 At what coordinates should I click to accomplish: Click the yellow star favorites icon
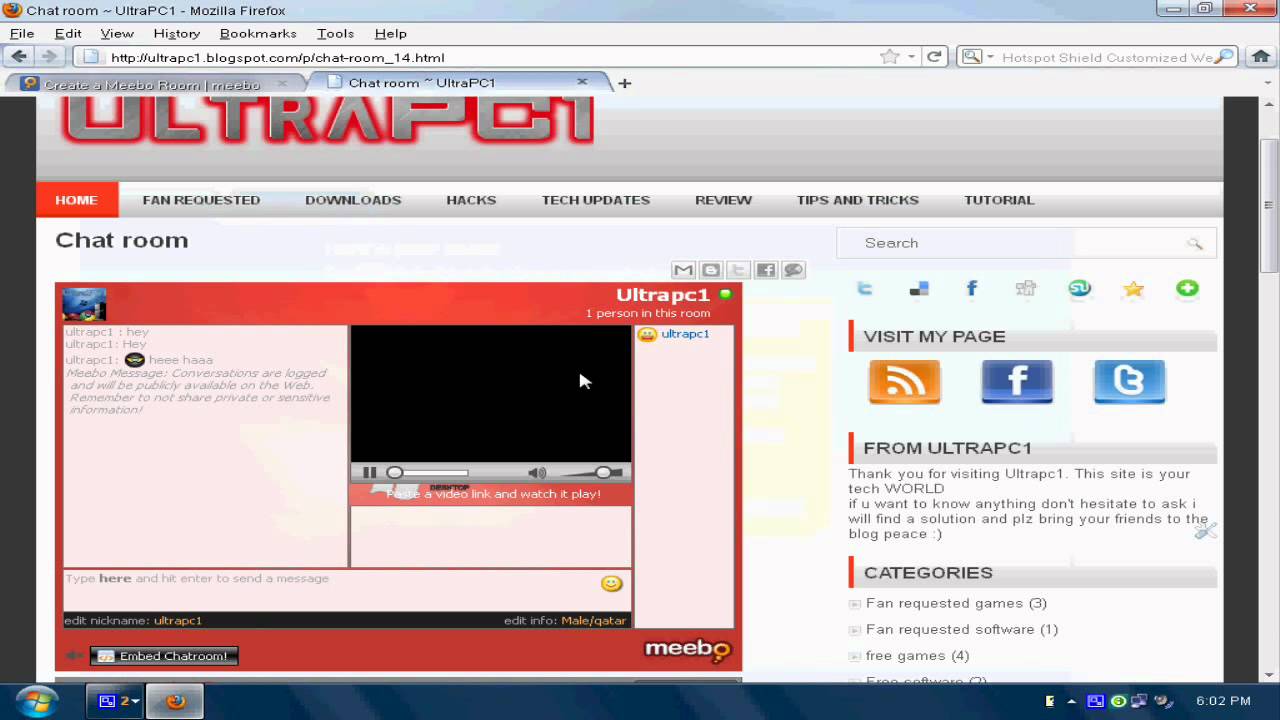(x=1133, y=289)
